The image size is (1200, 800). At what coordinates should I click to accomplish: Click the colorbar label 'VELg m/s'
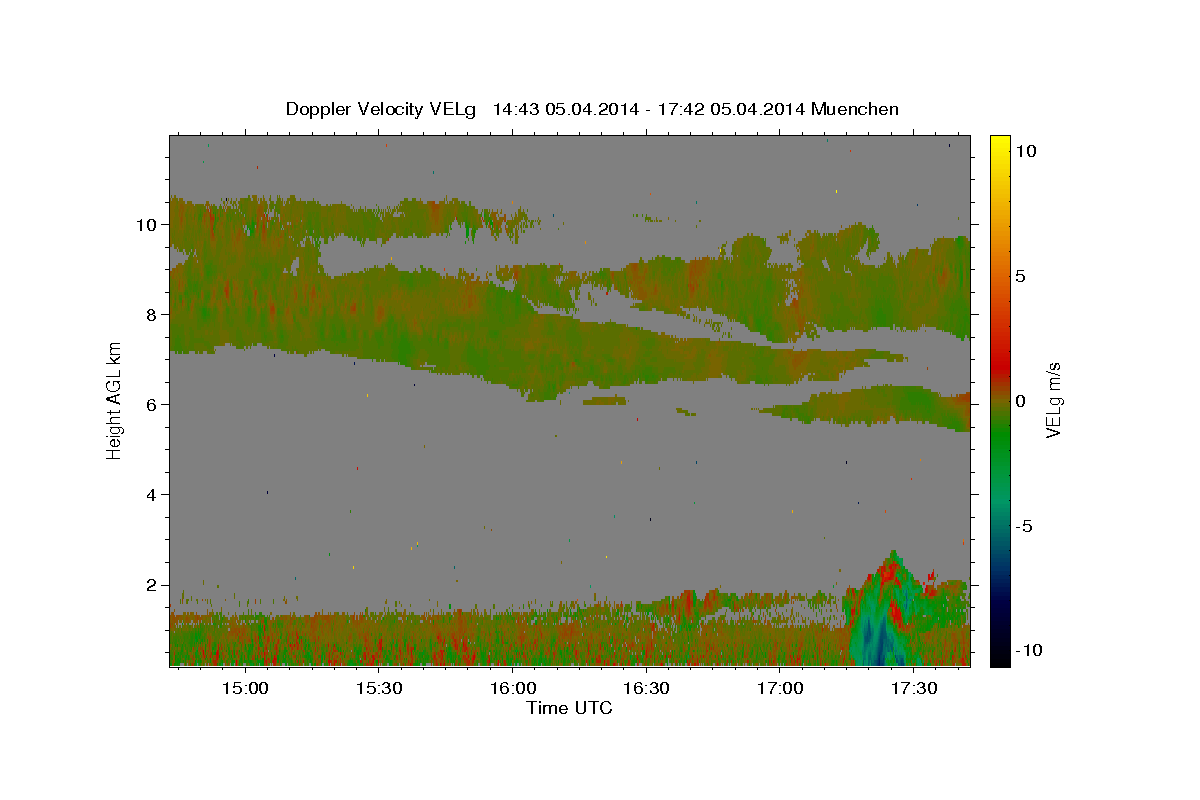1053,400
